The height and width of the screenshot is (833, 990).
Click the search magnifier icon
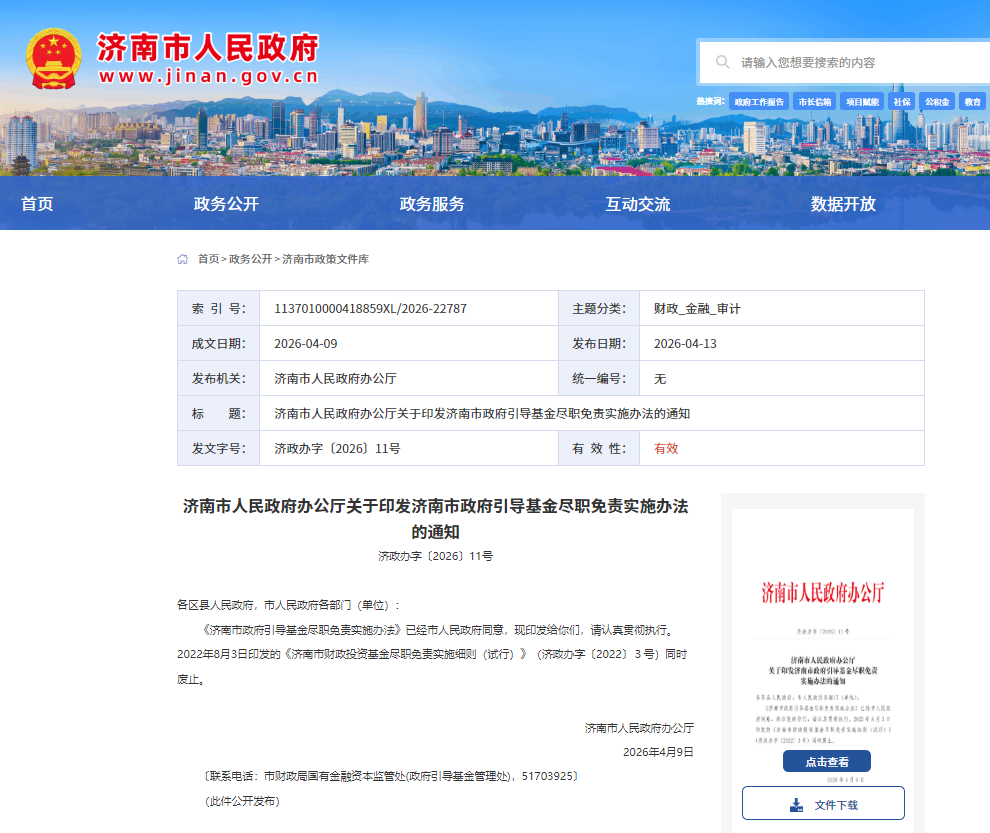pos(722,62)
